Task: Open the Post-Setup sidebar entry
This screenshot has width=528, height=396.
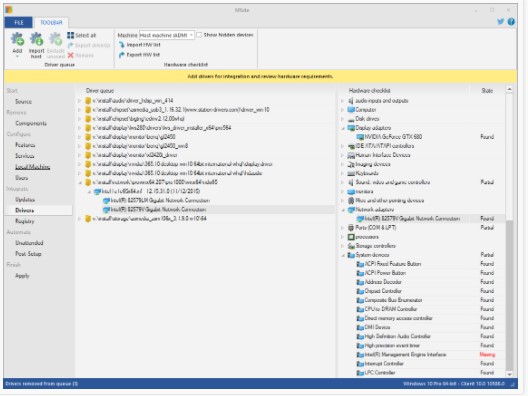Action: click(x=28, y=254)
